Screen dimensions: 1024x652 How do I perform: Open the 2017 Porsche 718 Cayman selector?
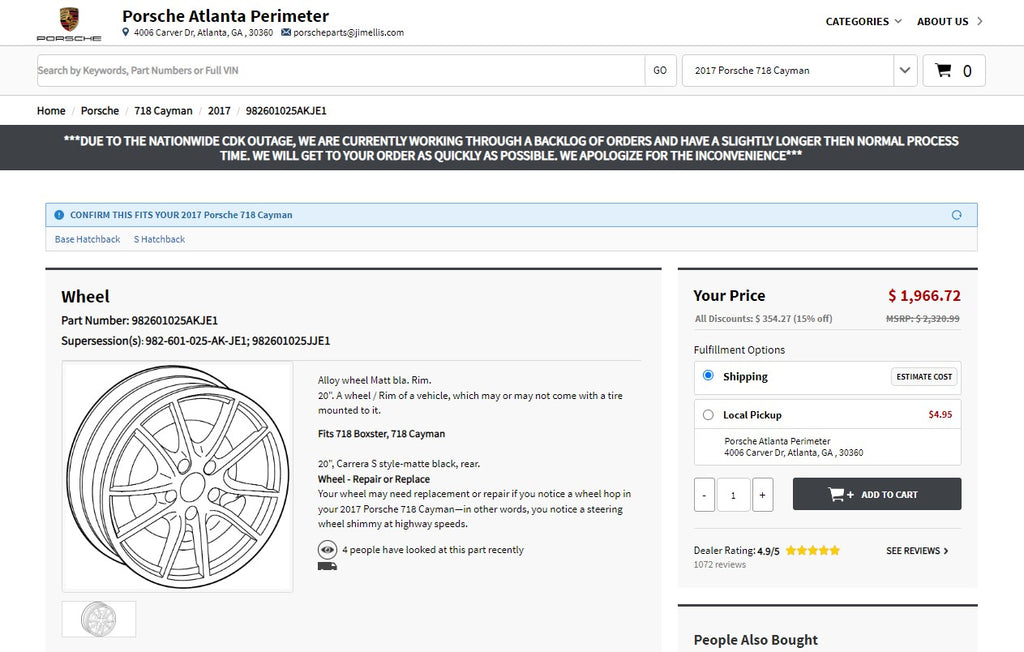788,71
